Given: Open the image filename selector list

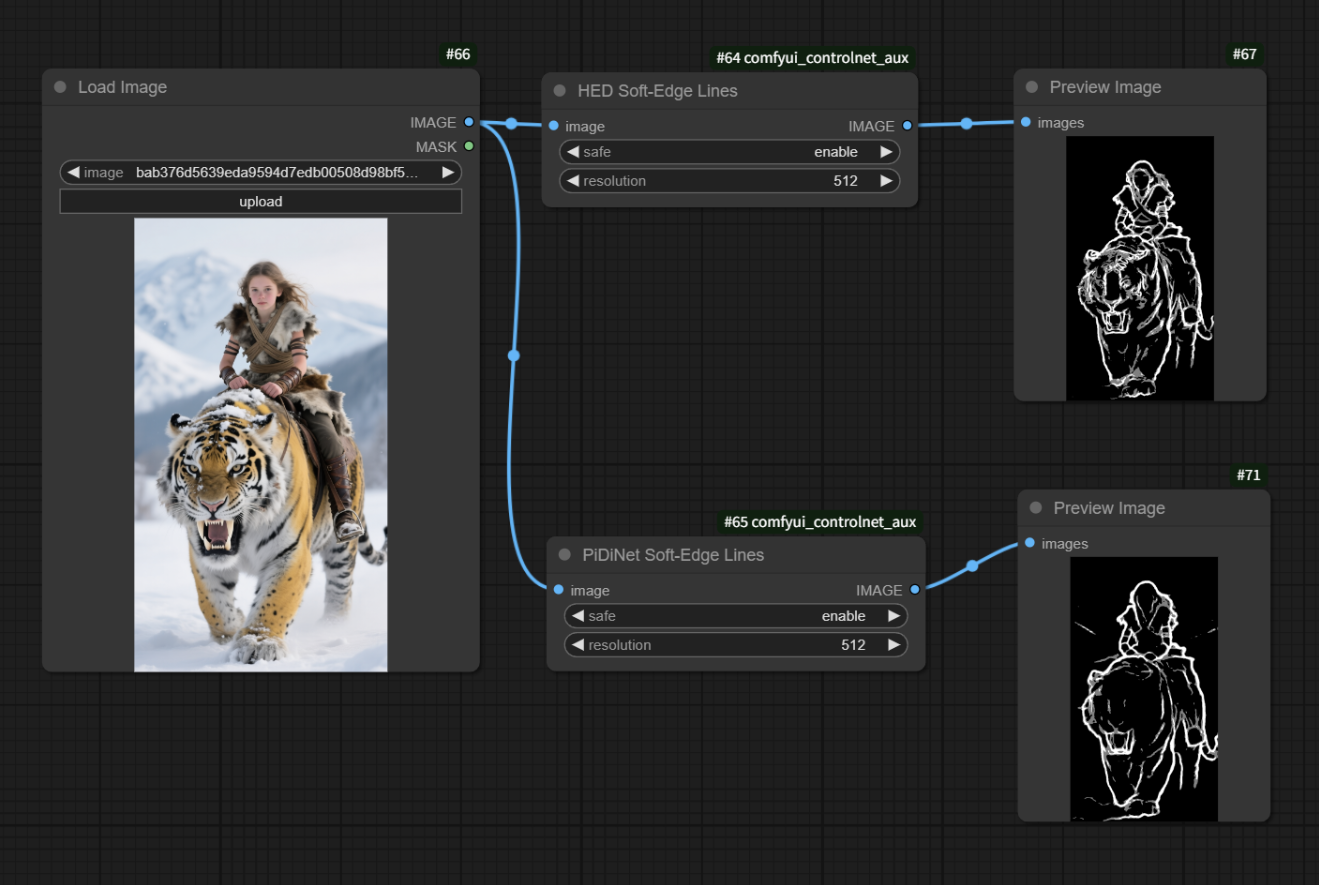Looking at the screenshot, I should tap(277, 173).
